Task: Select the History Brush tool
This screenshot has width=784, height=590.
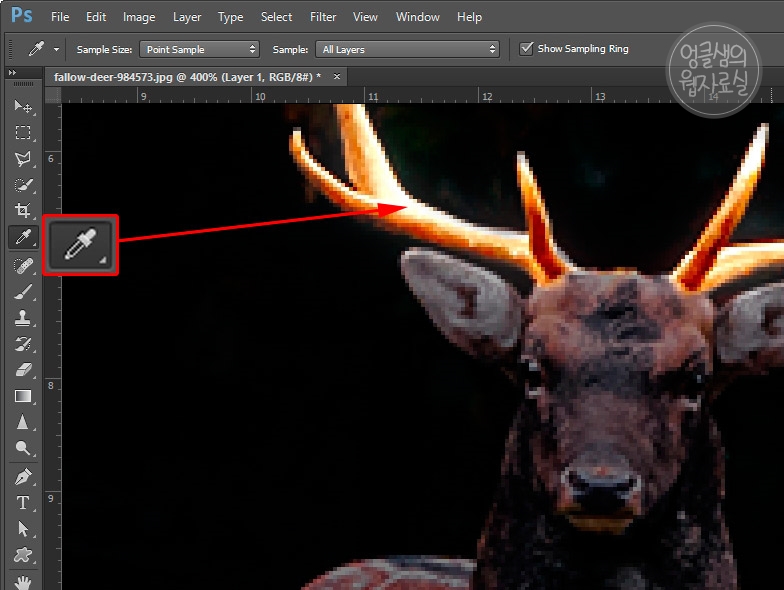Action: coord(22,344)
